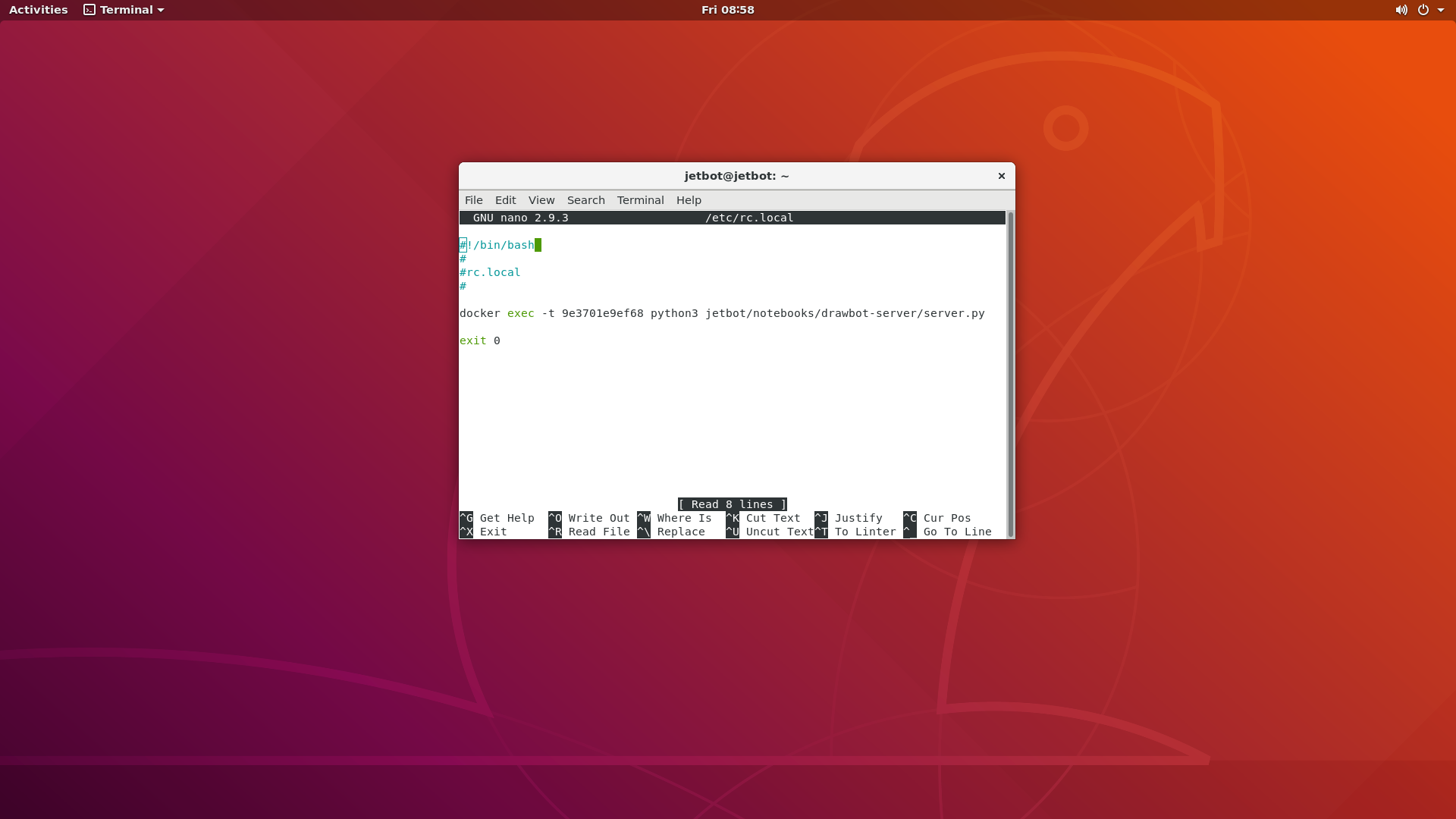Screen dimensions: 1456x819
Task: Open the Help menu in terminal
Action: [x=689, y=200]
